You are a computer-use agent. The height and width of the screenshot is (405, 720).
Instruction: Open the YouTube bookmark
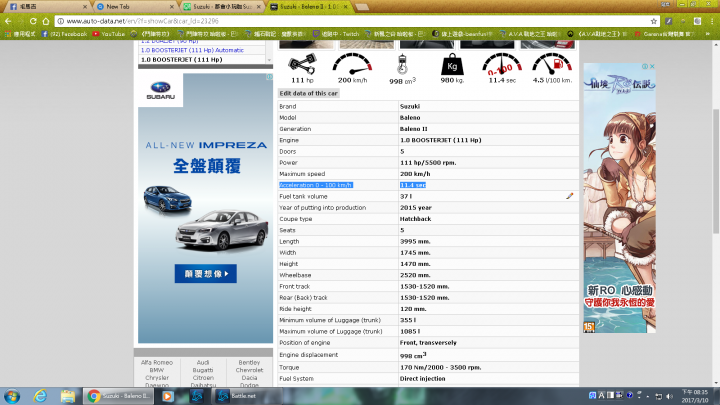coord(108,34)
